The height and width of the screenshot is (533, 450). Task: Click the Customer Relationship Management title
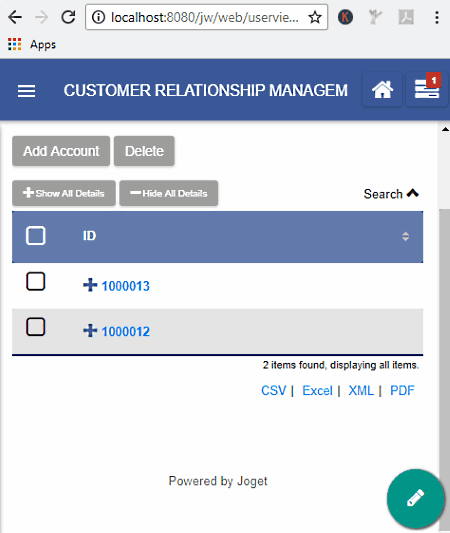[206, 90]
